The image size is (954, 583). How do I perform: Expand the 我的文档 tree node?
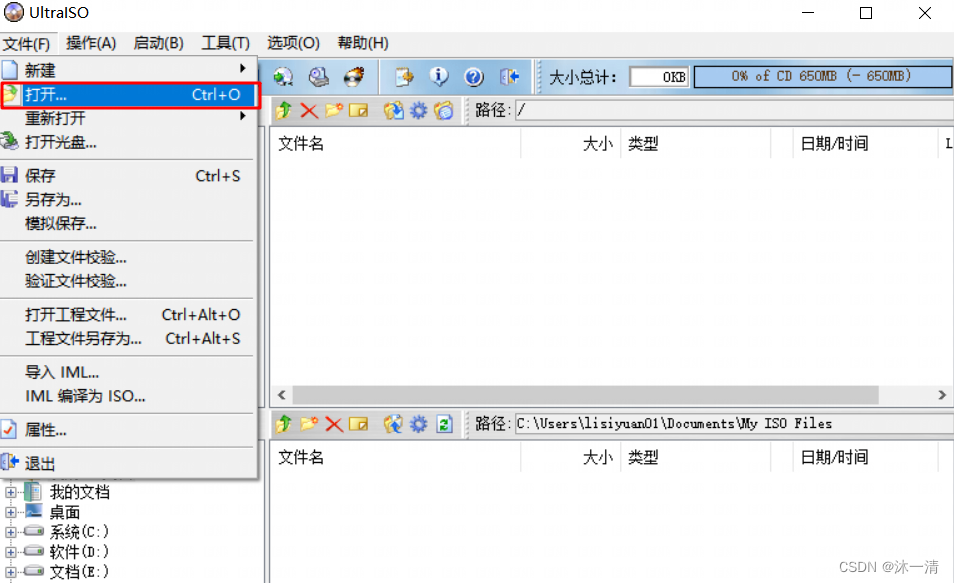(x=10, y=492)
